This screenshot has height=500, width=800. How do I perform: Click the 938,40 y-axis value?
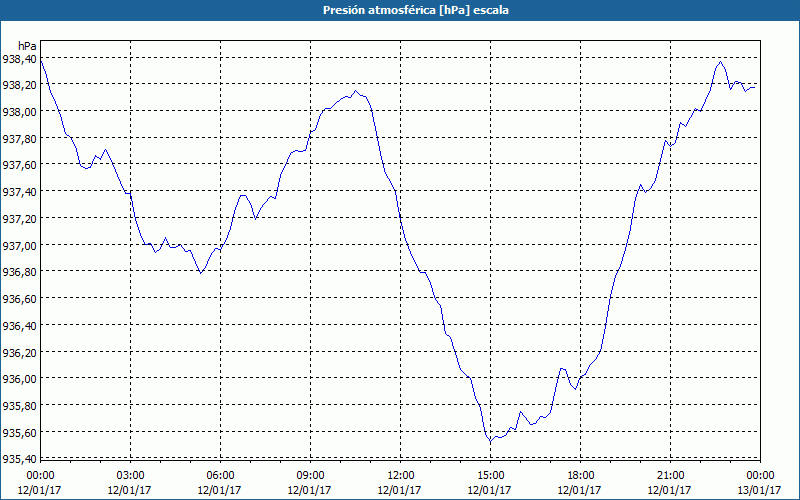[19, 59]
